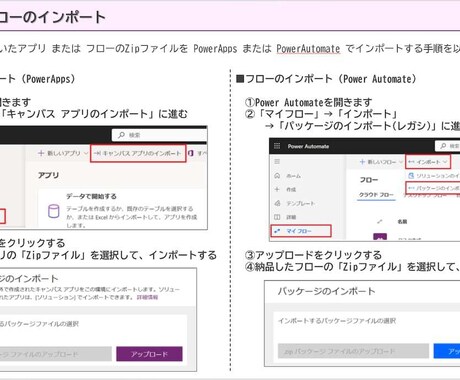Open the app launcher waffle in Power Automate

click(277, 146)
